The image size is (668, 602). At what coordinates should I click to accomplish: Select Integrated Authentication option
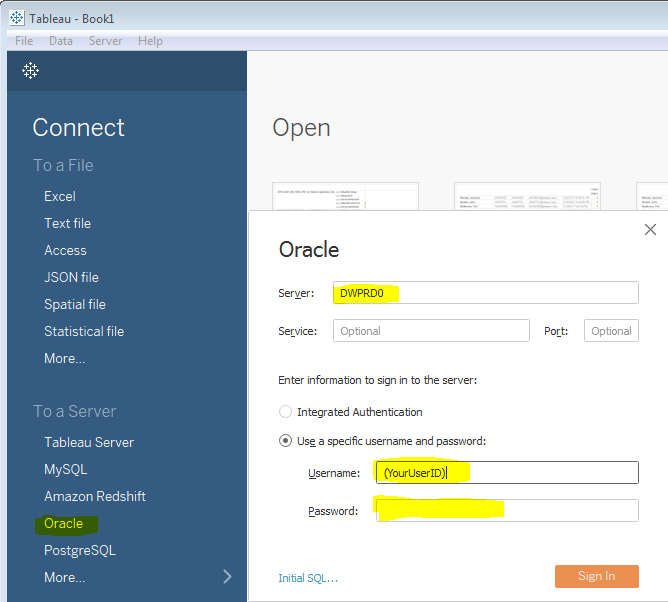[x=285, y=412]
